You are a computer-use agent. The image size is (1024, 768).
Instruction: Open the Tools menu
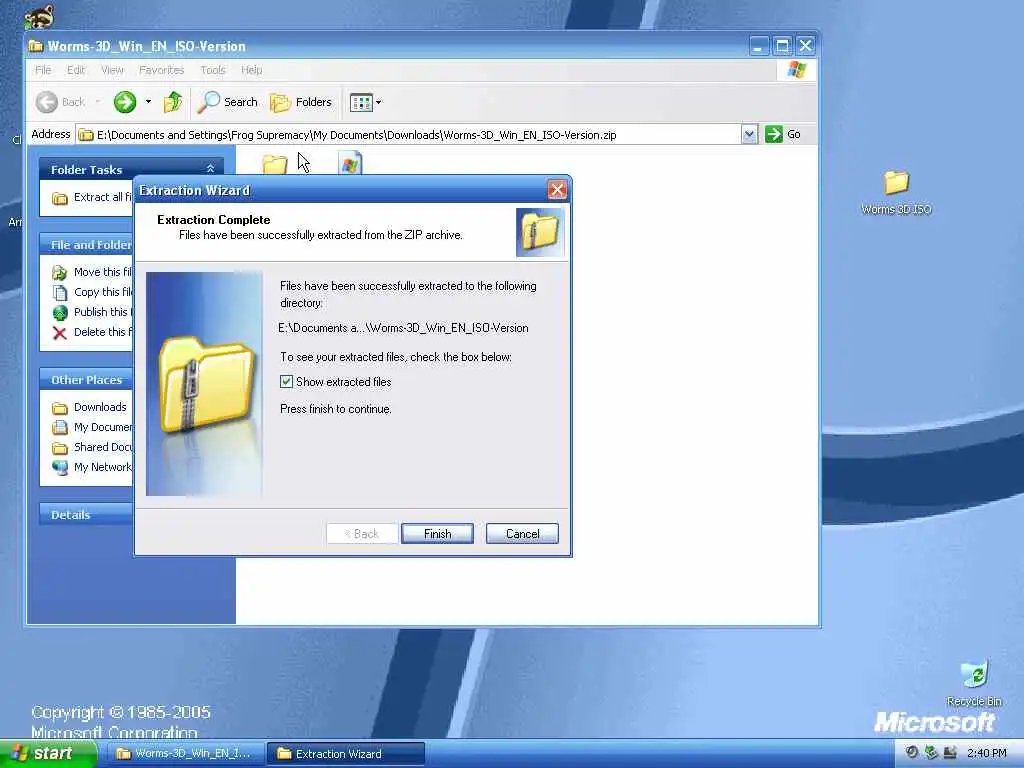(212, 70)
